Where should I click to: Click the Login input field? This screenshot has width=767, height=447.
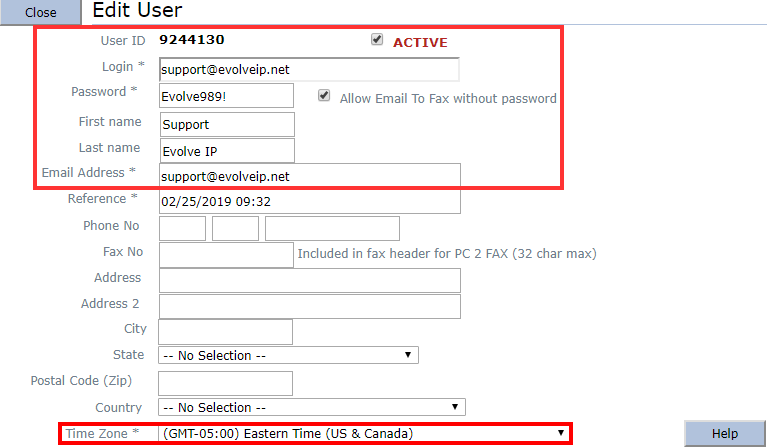pos(308,70)
